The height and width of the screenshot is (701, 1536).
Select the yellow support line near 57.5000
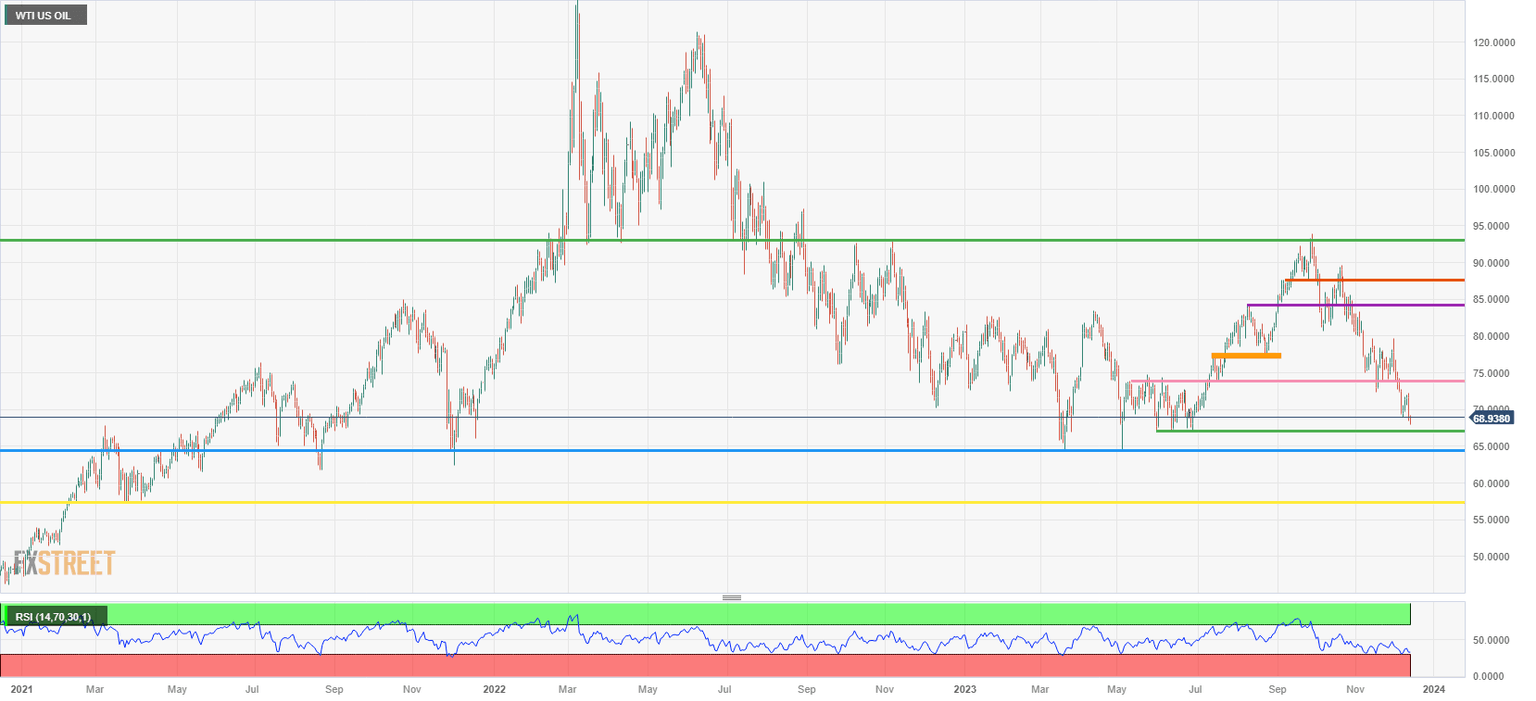(700, 503)
